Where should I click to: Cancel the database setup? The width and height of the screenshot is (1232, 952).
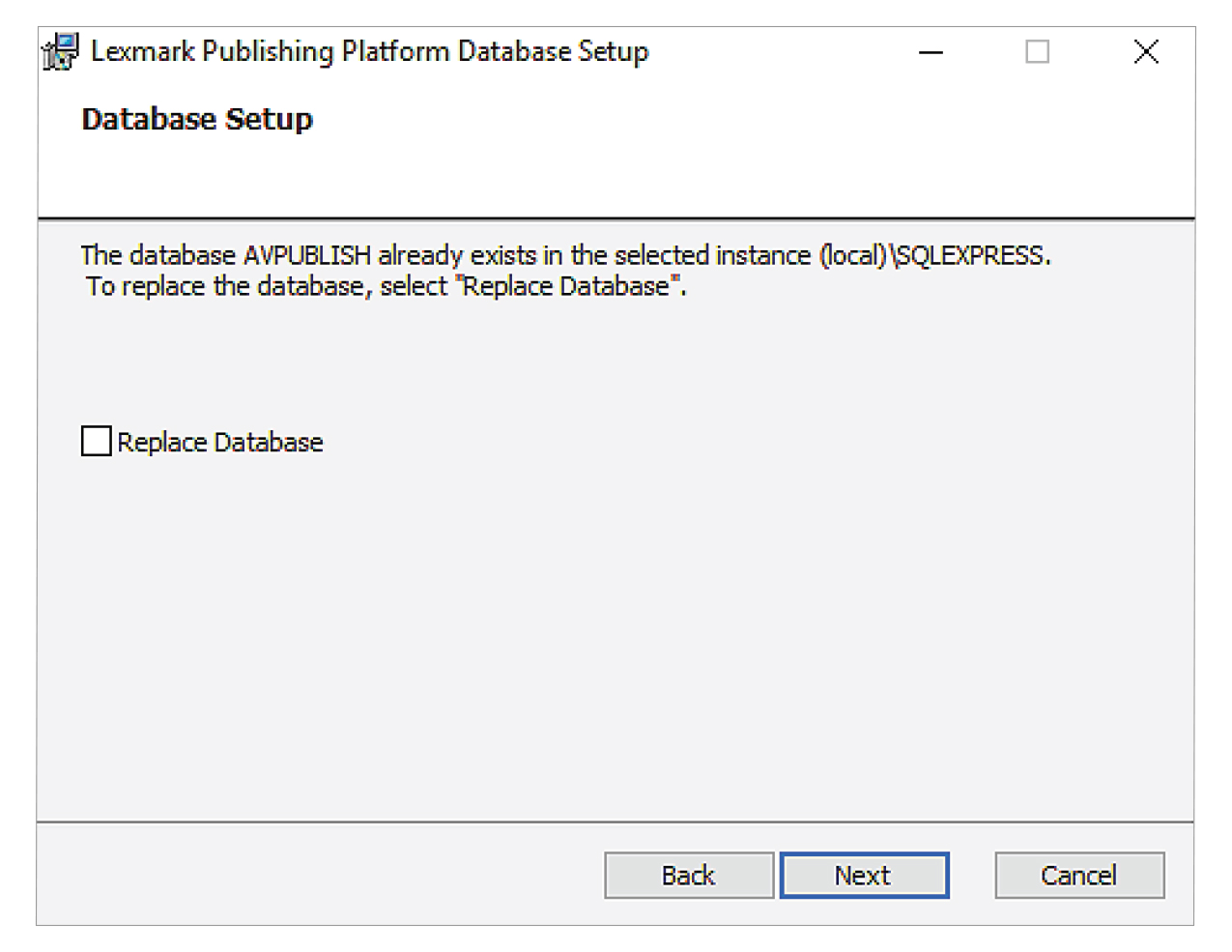point(1079,876)
